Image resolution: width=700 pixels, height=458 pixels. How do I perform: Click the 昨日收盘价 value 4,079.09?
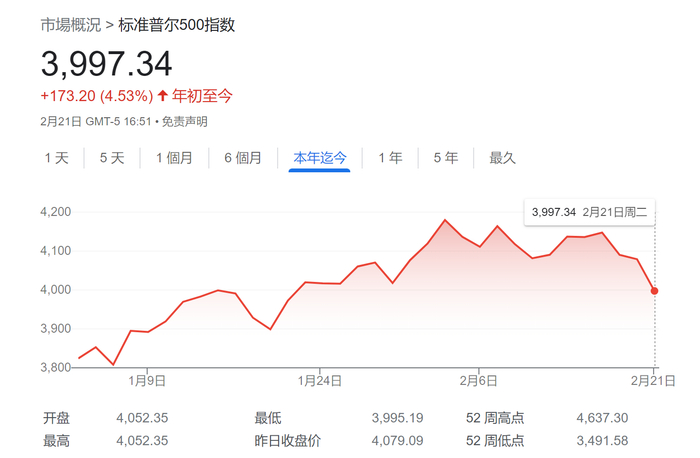click(x=397, y=441)
